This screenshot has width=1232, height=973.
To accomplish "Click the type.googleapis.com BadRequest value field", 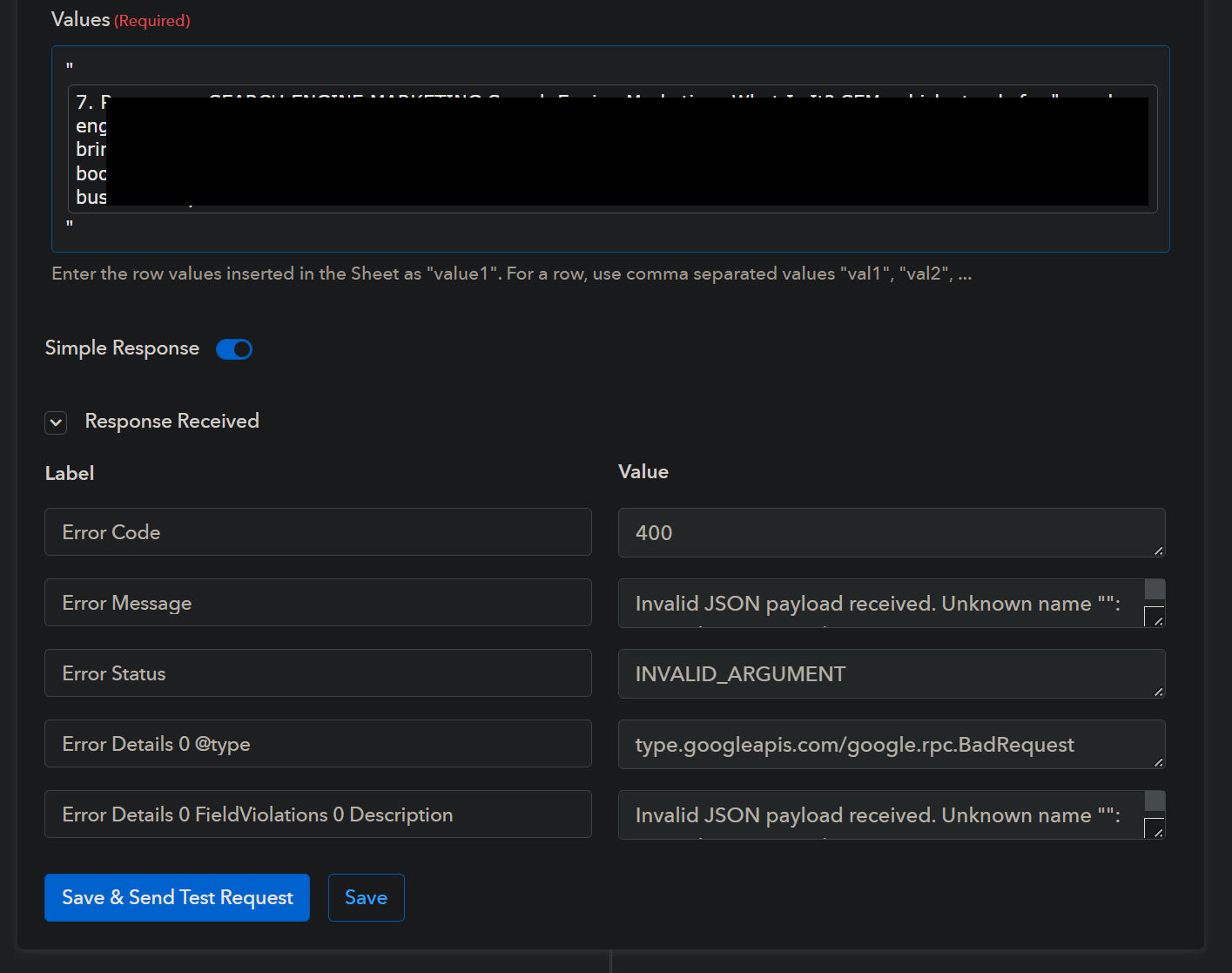I will click(879, 745).
